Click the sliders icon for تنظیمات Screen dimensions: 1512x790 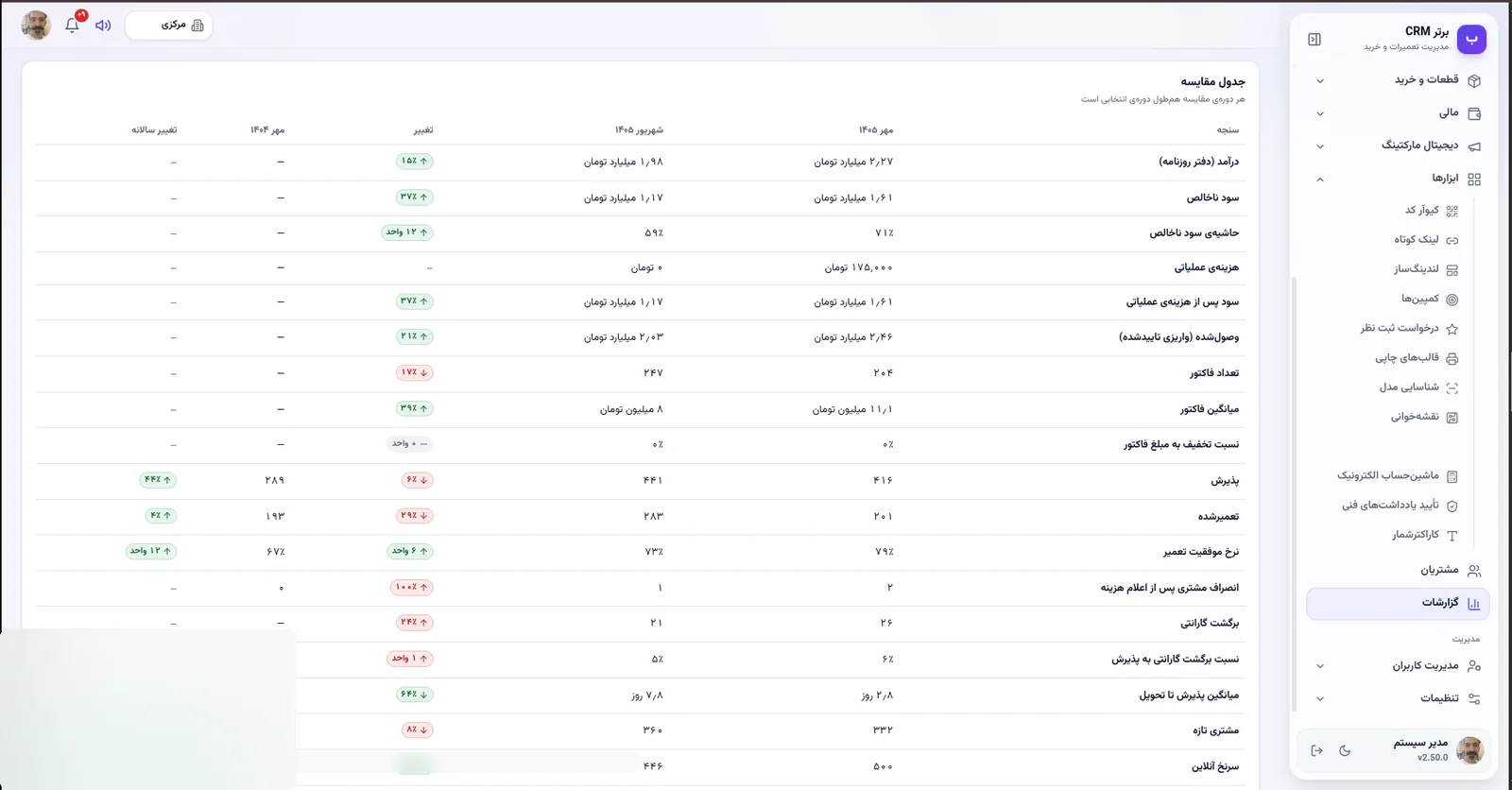pyautogui.click(x=1474, y=699)
